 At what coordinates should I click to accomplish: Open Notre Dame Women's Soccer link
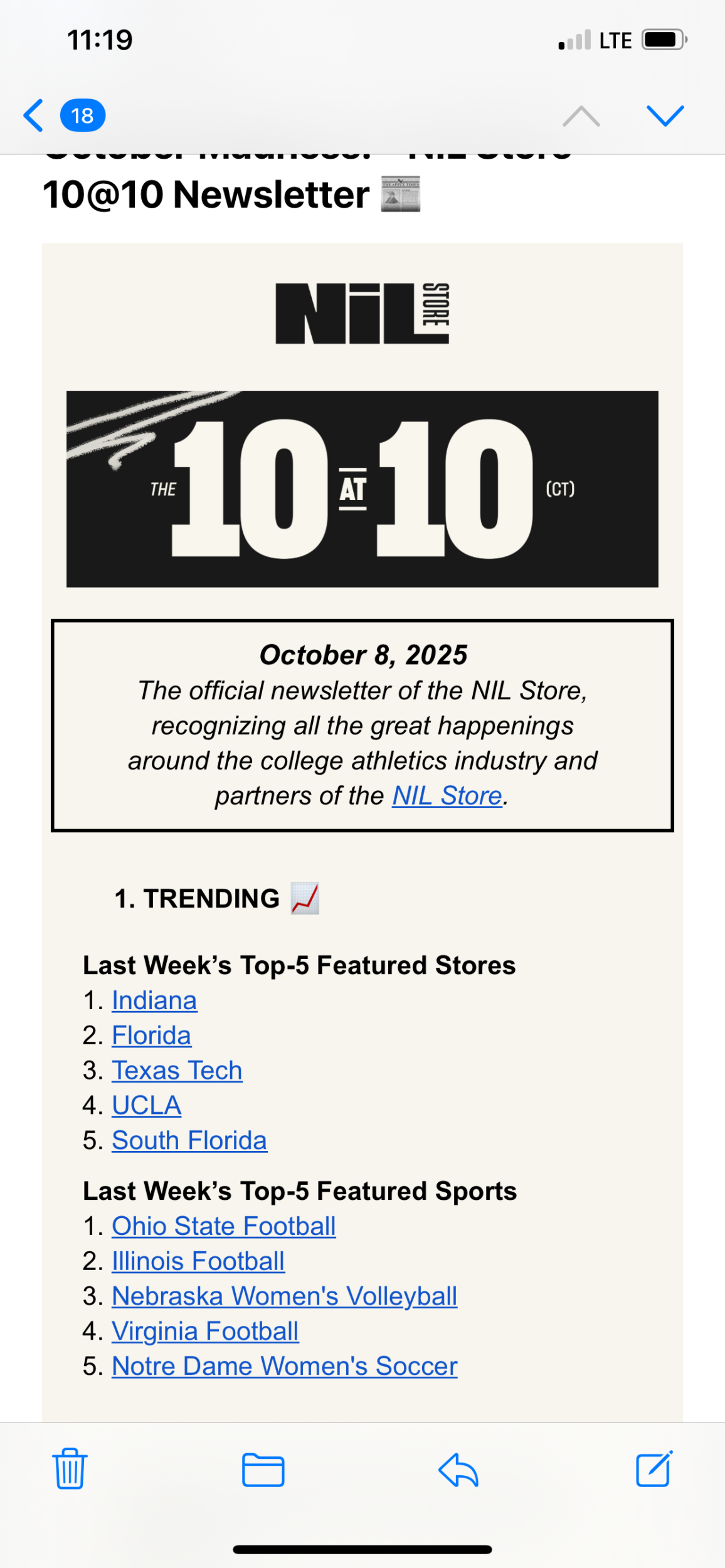pyautogui.click(x=285, y=1366)
